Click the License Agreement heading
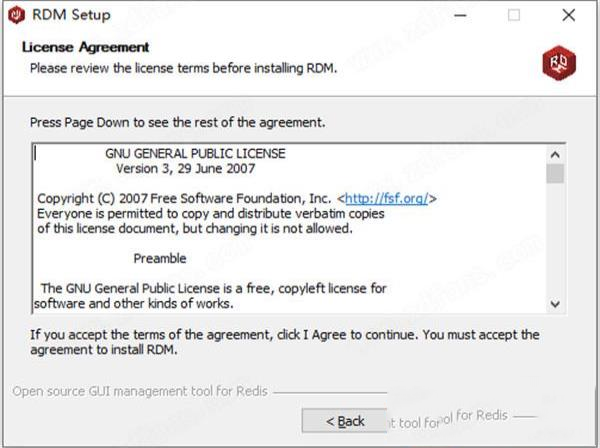Image resolution: width=600 pixels, height=448 pixels. coord(85,47)
